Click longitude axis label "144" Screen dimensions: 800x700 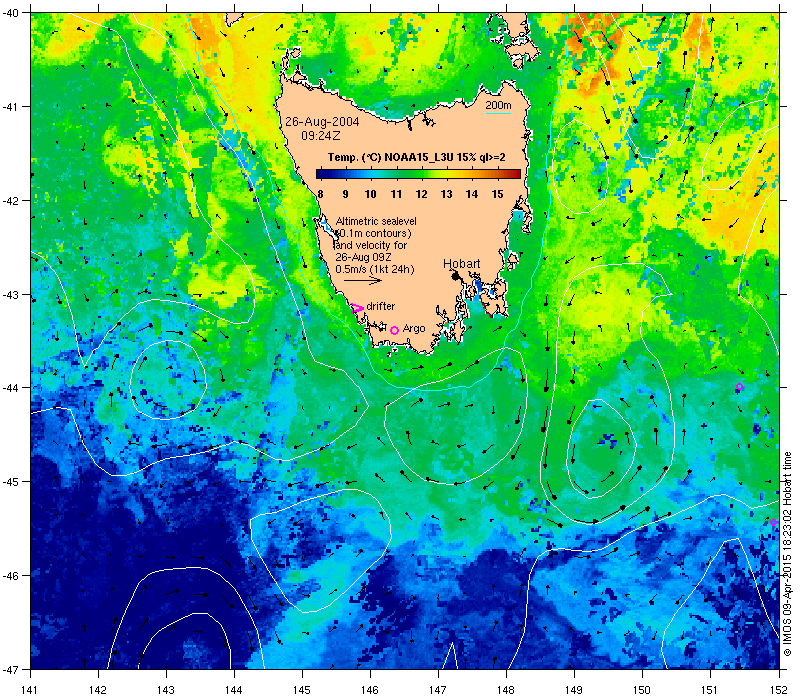click(x=235, y=690)
